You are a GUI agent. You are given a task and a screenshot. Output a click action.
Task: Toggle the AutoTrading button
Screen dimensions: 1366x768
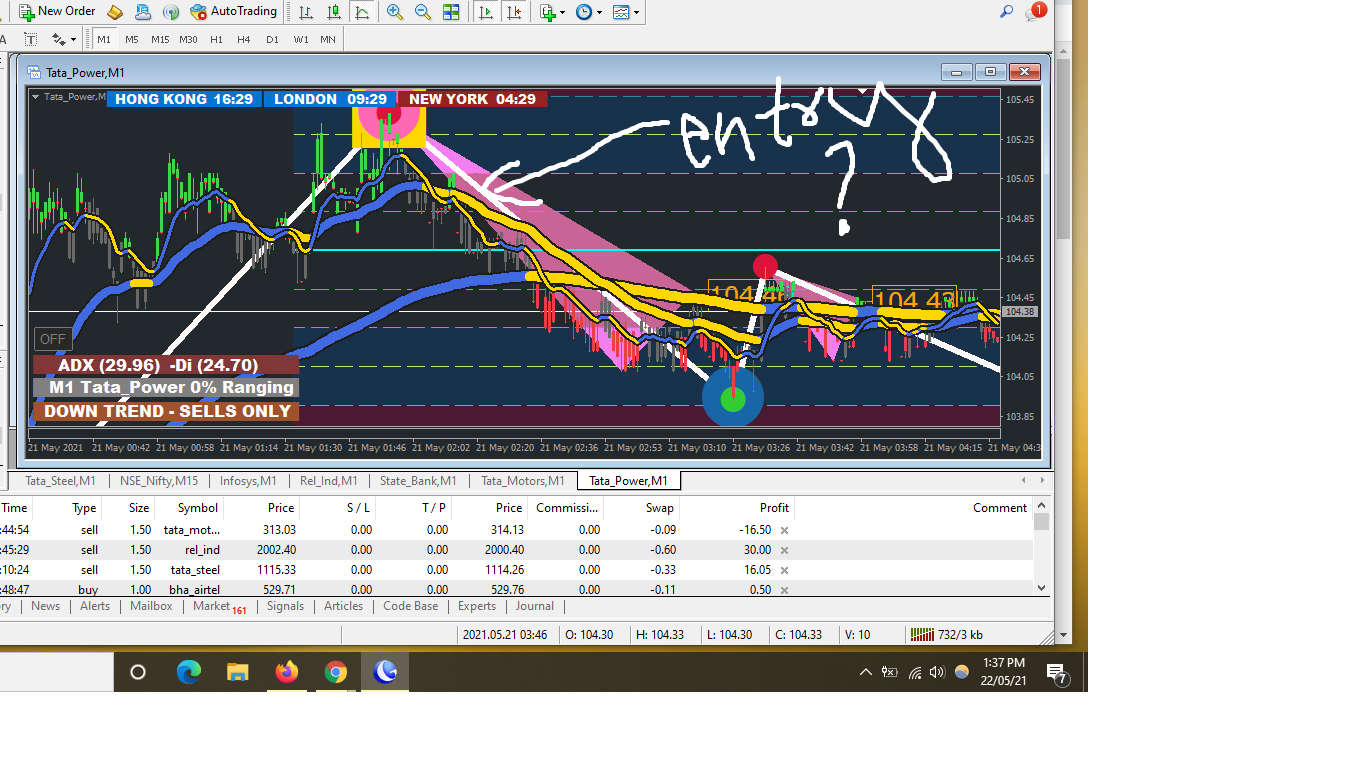click(234, 12)
